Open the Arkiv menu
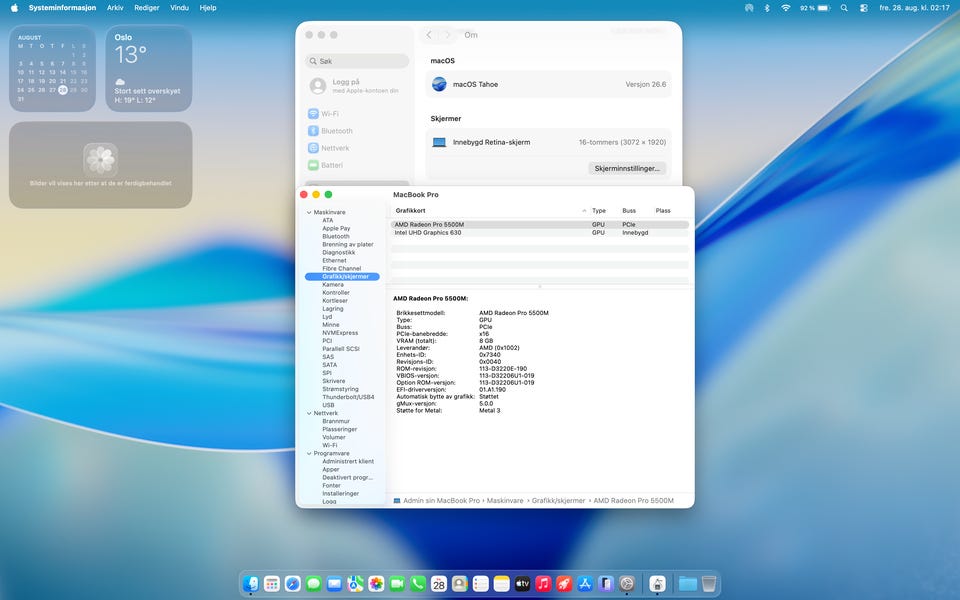The width and height of the screenshot is (960, 600). pos(115,8)
